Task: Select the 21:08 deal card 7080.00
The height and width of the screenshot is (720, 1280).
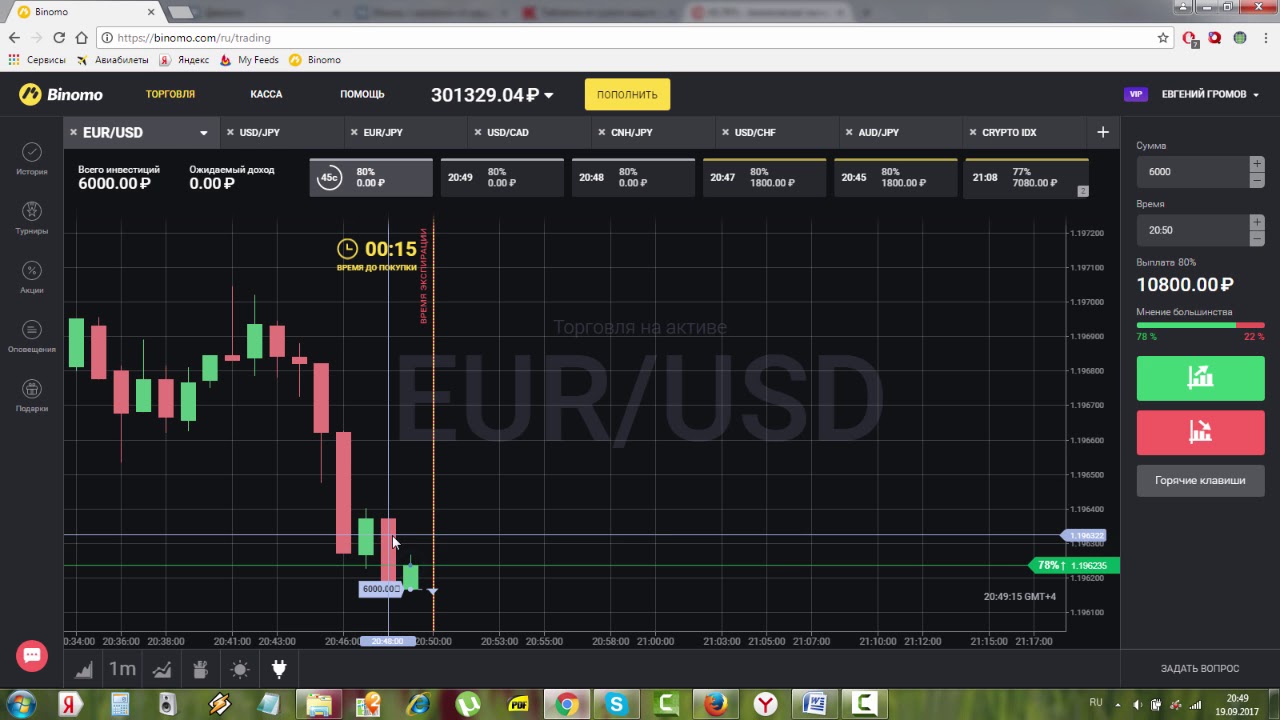Action: (1026, 178)
